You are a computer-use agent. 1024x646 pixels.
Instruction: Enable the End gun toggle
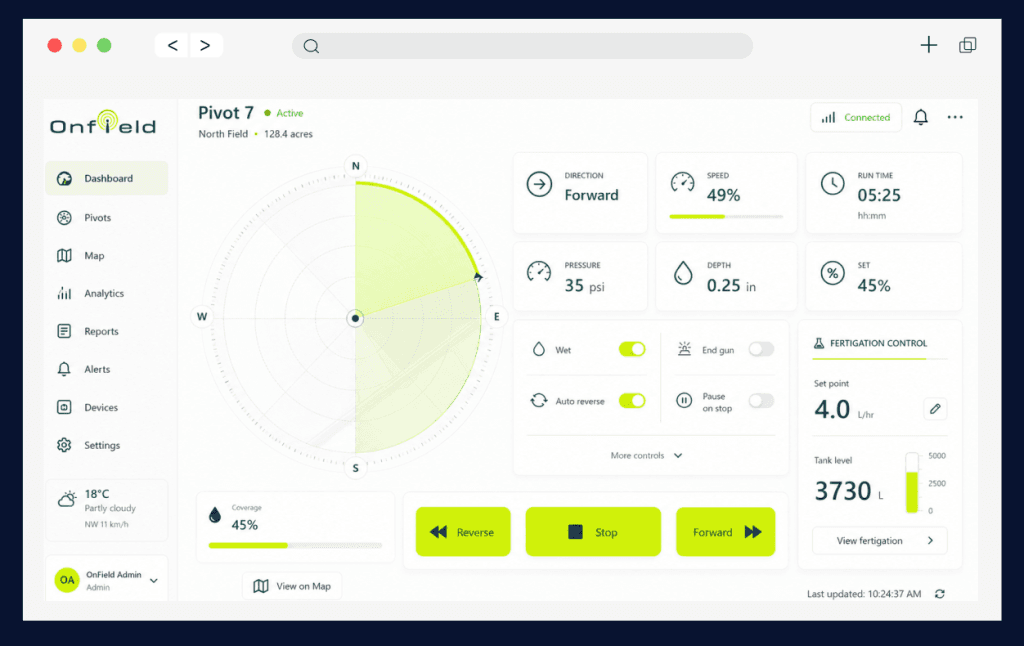click(x=761, y=349)
